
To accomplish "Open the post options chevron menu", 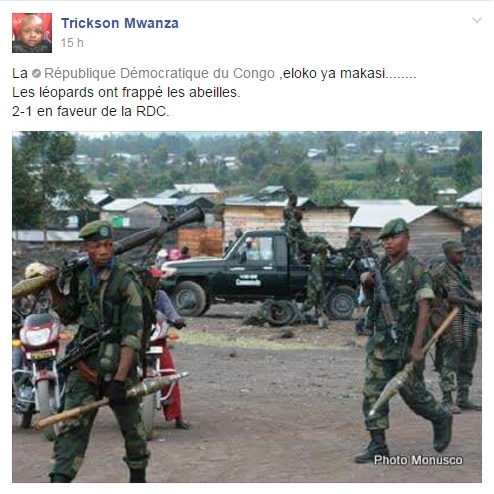I will 477,20.
